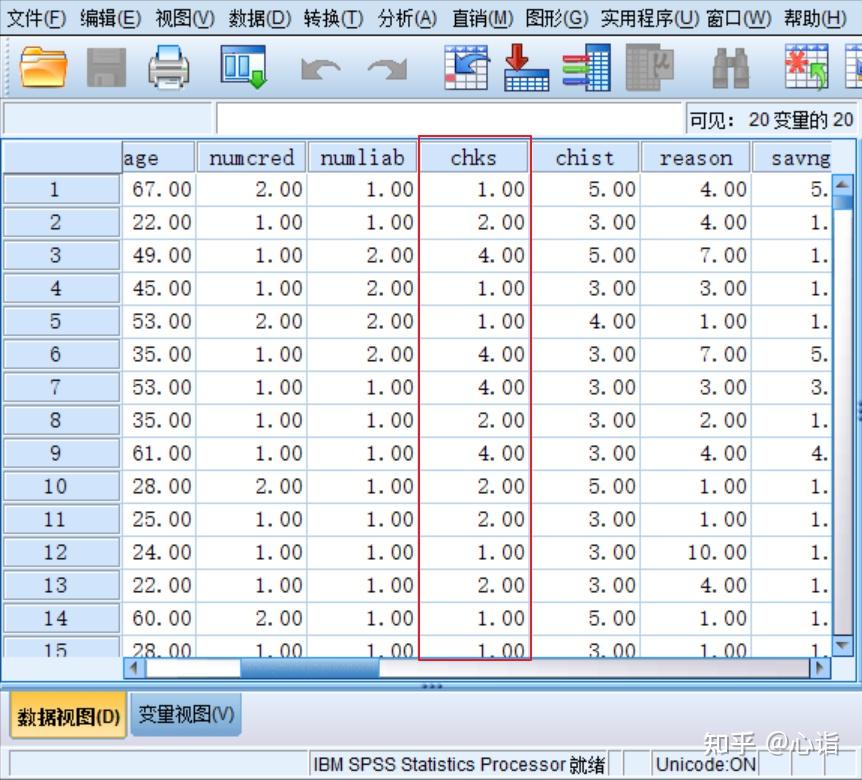Image resolution: width=862 pixels, height=780 pixels.
Task: Click the Print icon in toolbar
Action: 169,67
